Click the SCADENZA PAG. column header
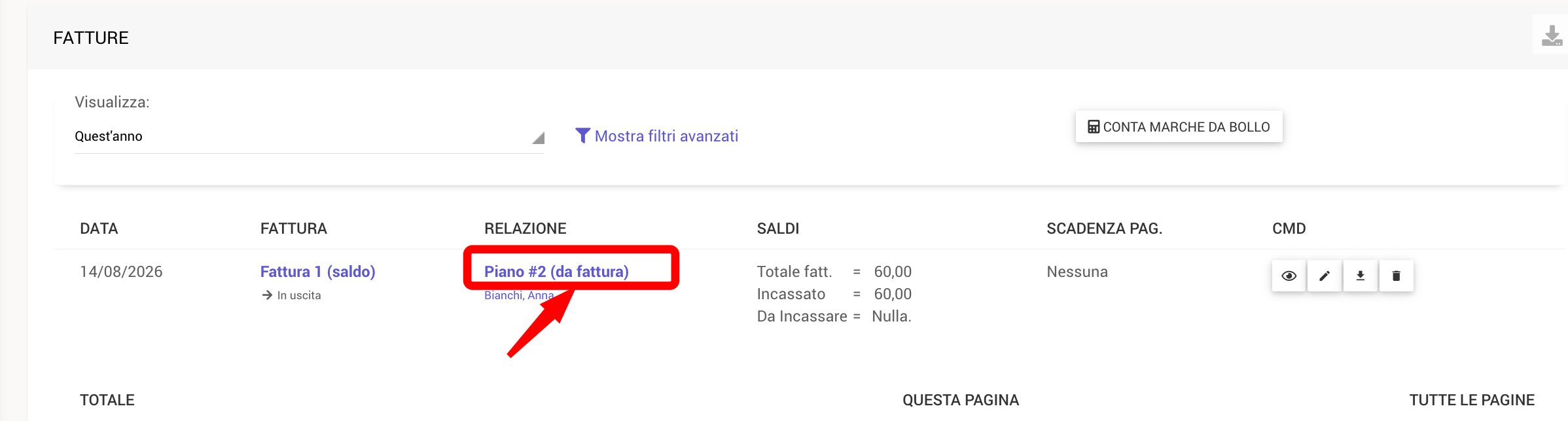Screen dimensions: 1568x421 point(1104,229)
